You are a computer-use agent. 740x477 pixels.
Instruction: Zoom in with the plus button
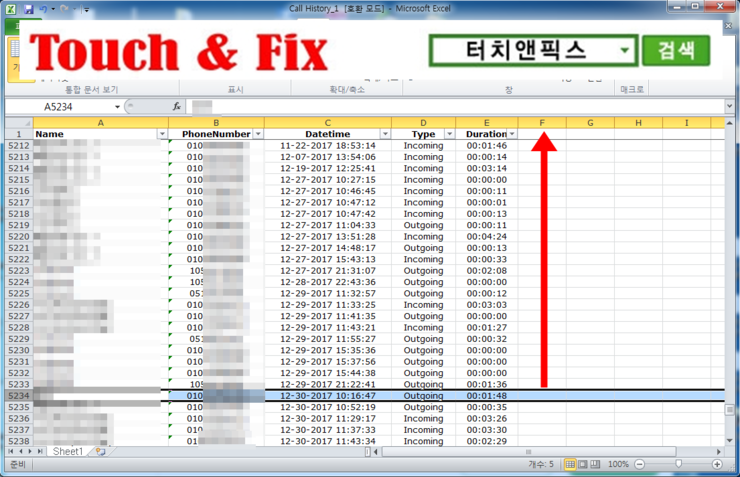[717, 465]
